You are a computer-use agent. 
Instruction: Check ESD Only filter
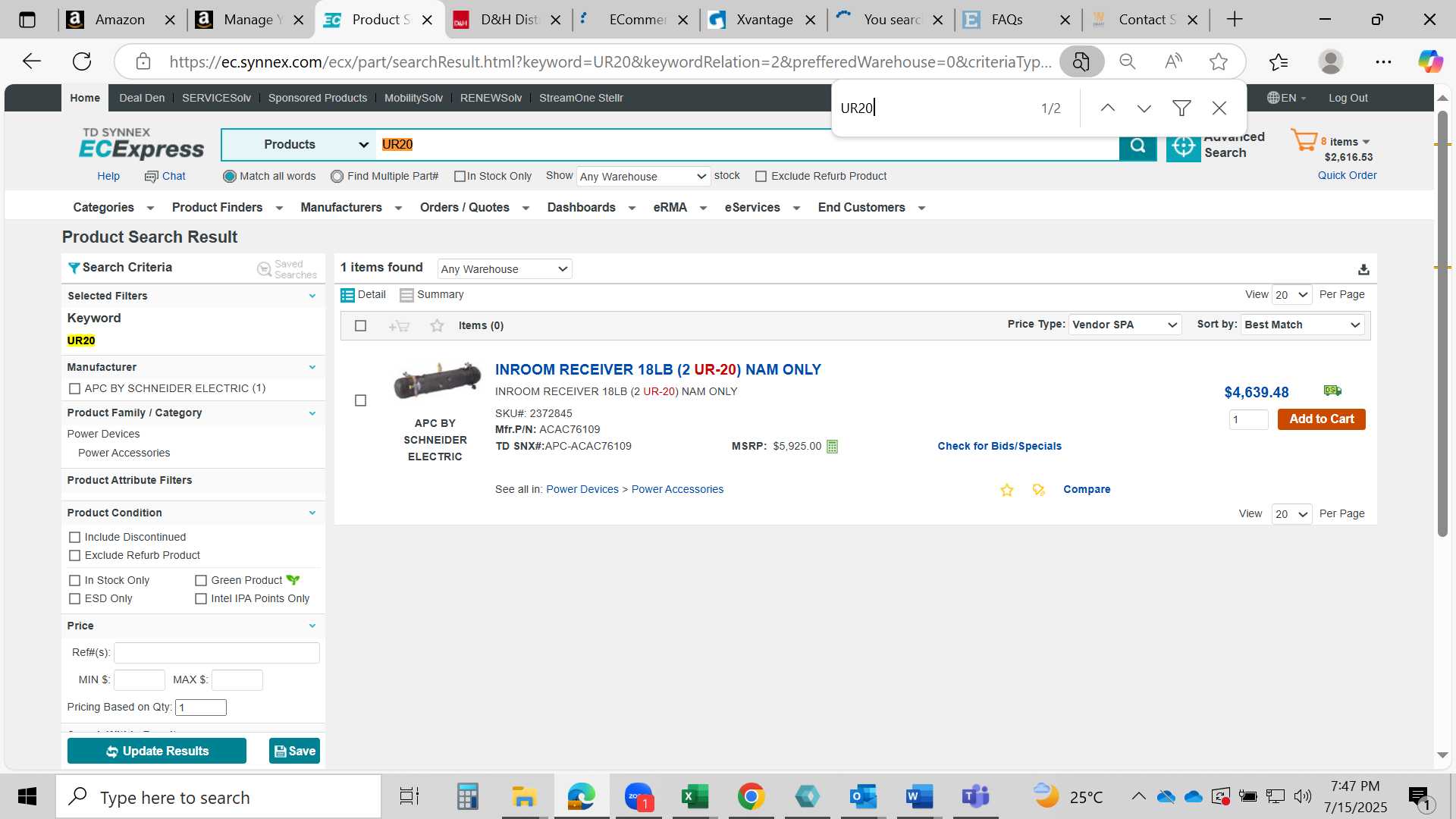tap(74, 599)
